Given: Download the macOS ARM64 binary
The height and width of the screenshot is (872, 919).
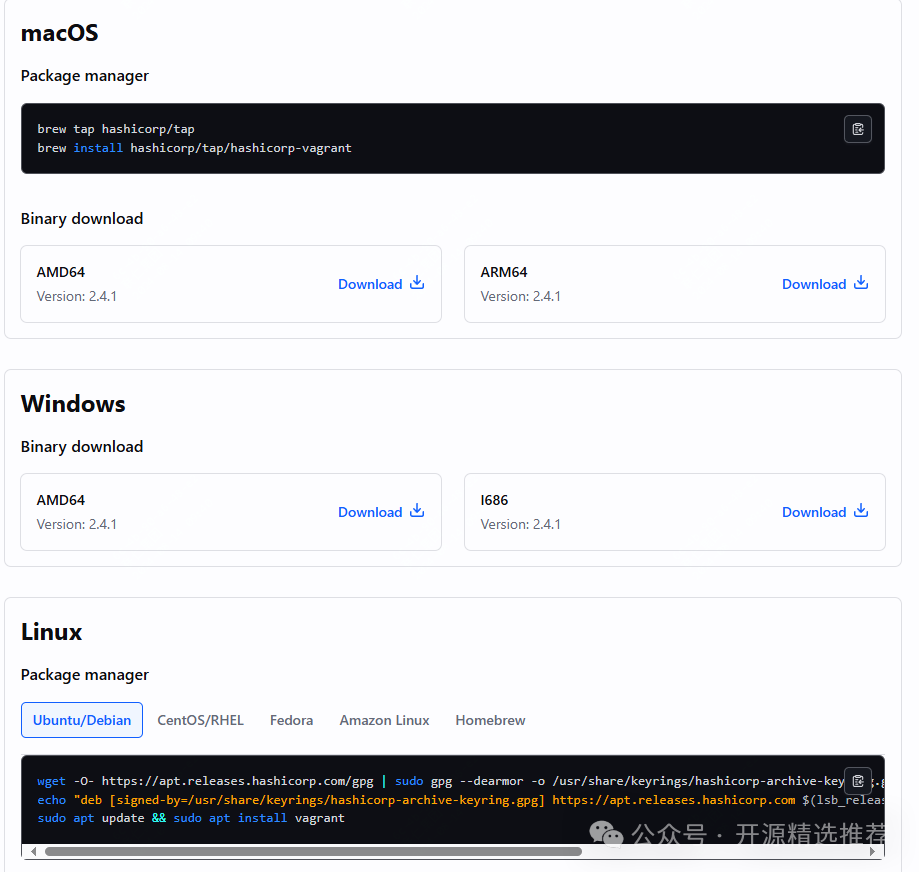Looking at the screenshot, I should (x=825, y=284).
